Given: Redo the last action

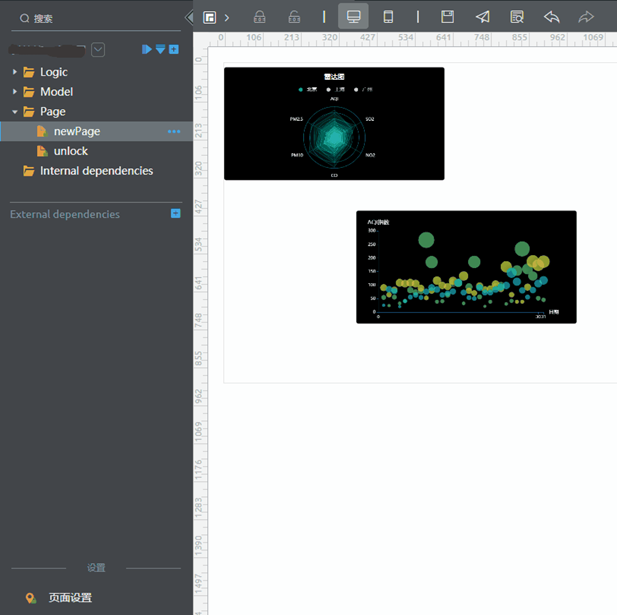Looking at the screenshot, I should pos(586,17).
